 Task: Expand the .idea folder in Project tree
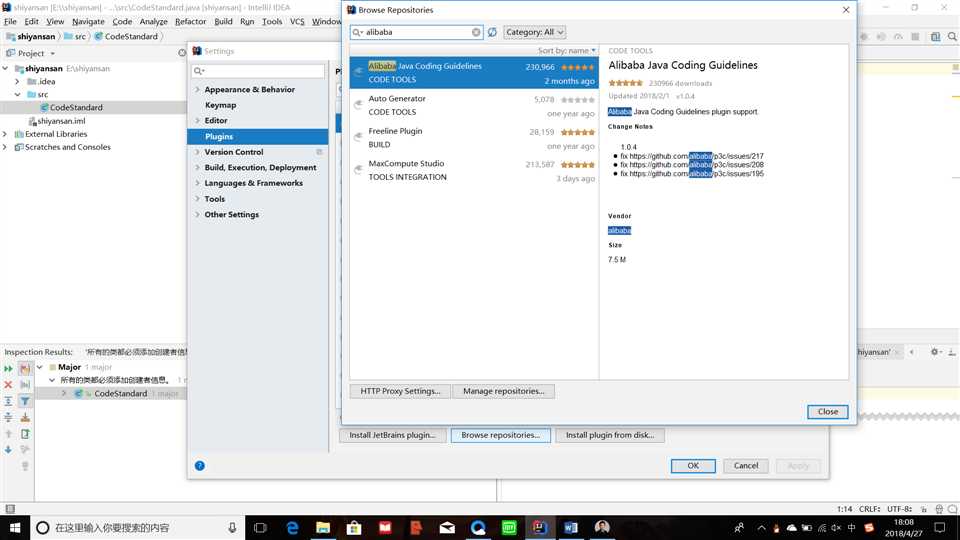(17, 81)
